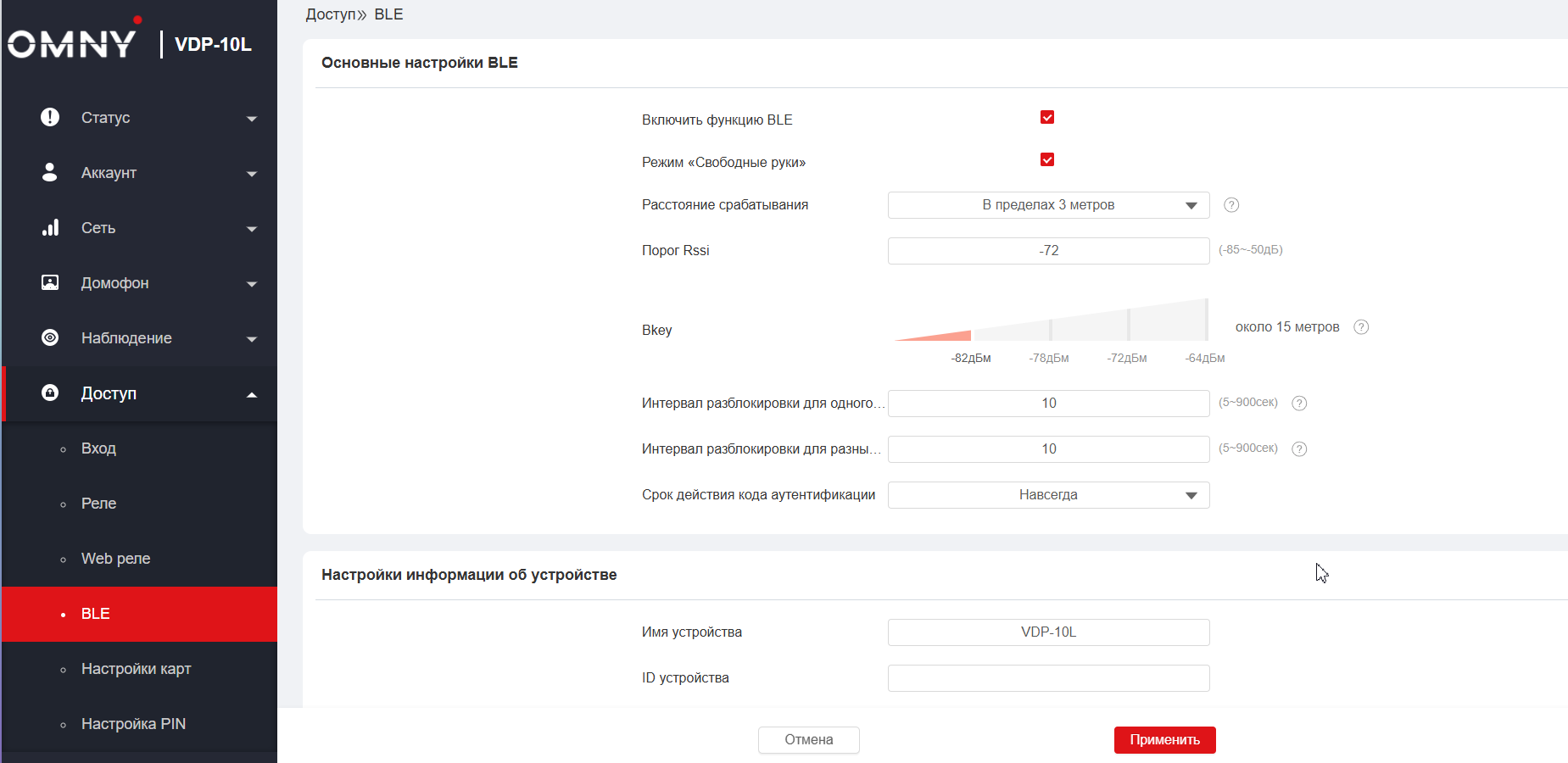The width and height of the screenshot is (1568, 763).
Task: Collapse the Доступ menu section arrow
Action: coord(252,394)
